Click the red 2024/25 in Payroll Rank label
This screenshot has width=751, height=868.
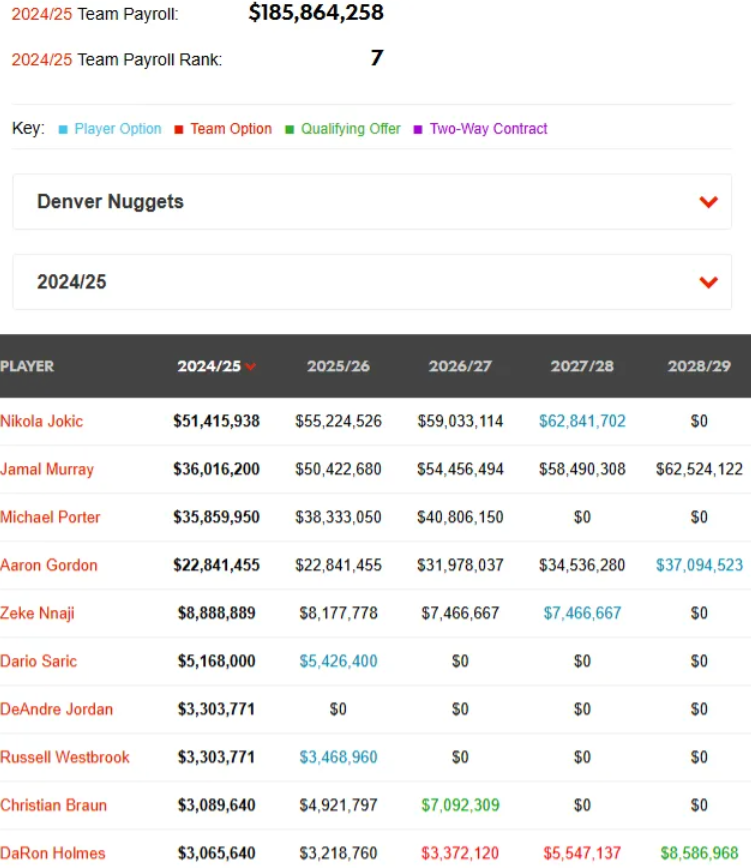pos(42,59)
